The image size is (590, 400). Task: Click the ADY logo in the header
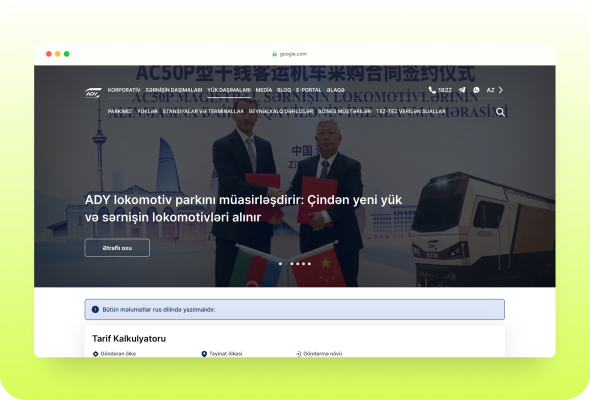(93, 93)
